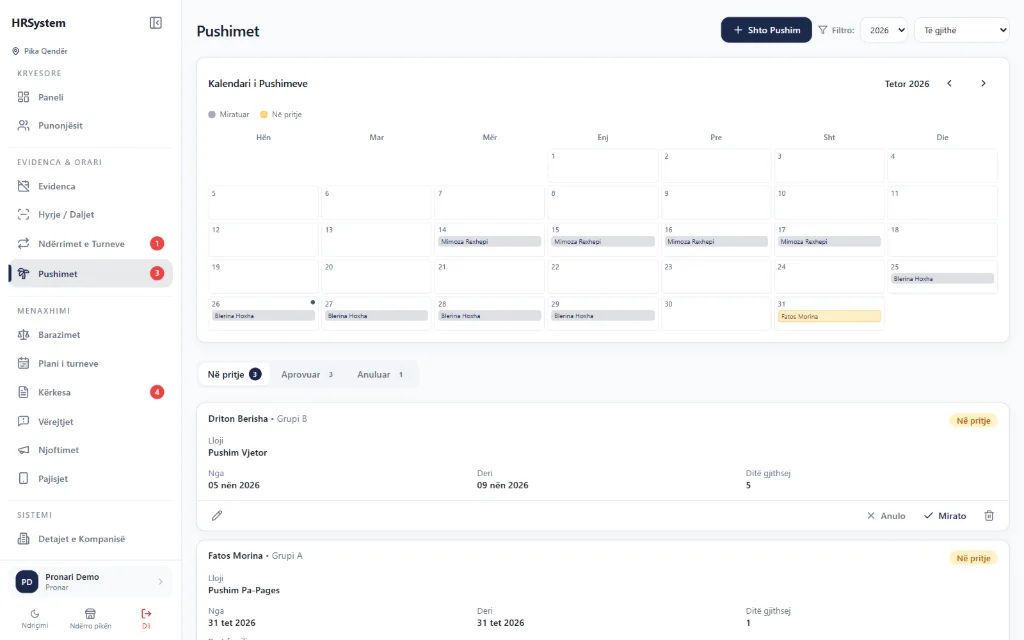Log out using the red Dil icon
This screenshot has width=1024, height=640.
point(146,613)
